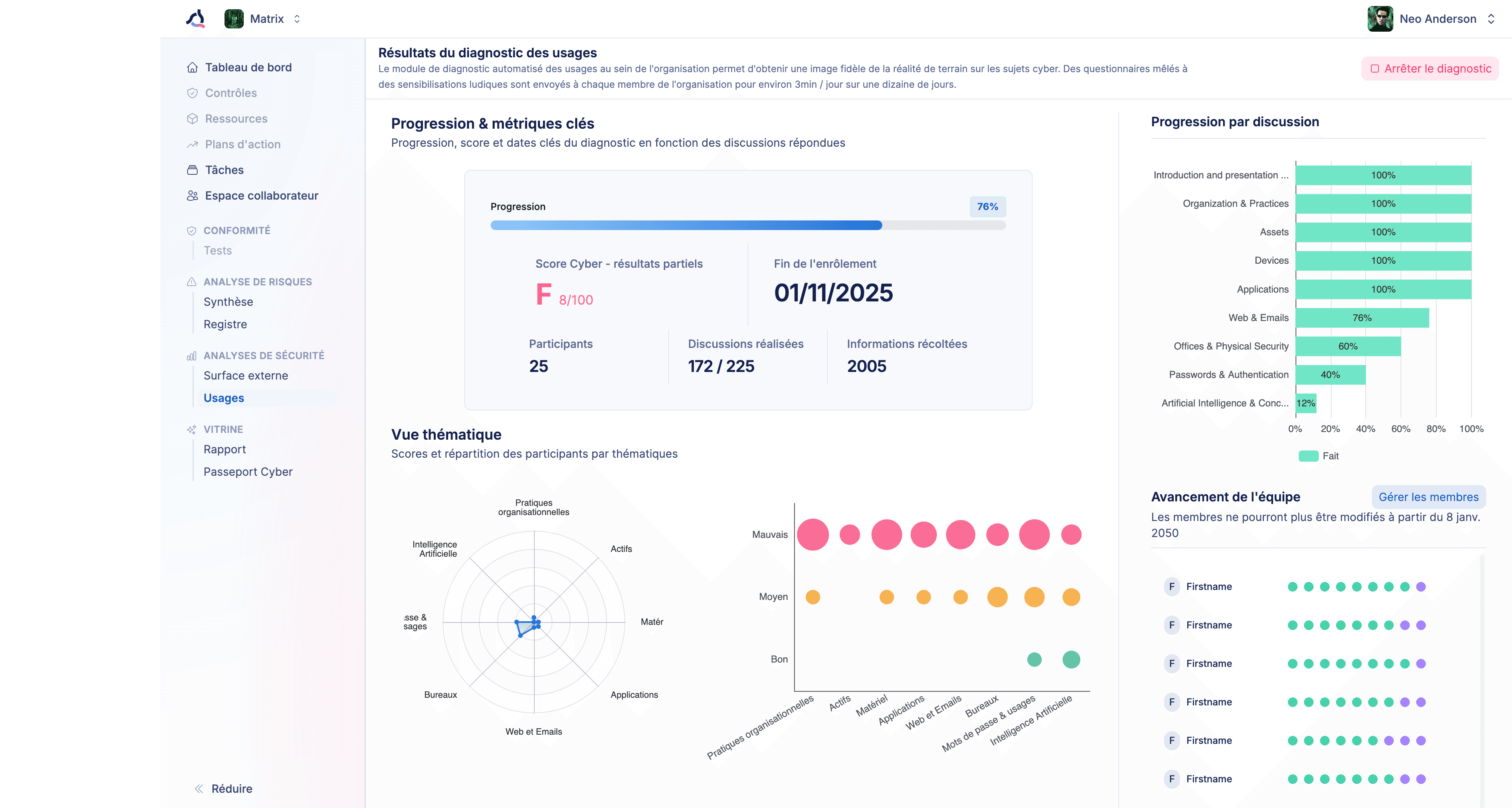The width and height of the screenshot is (1512, 808).
Task: Go to Surface externe
Action: coord(245,376)
